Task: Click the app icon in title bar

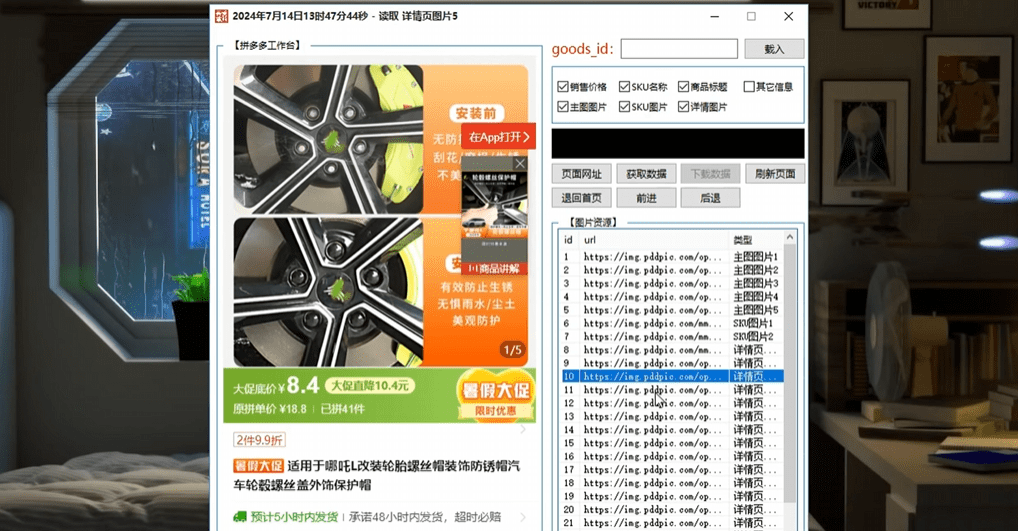Action: (221, 16)
